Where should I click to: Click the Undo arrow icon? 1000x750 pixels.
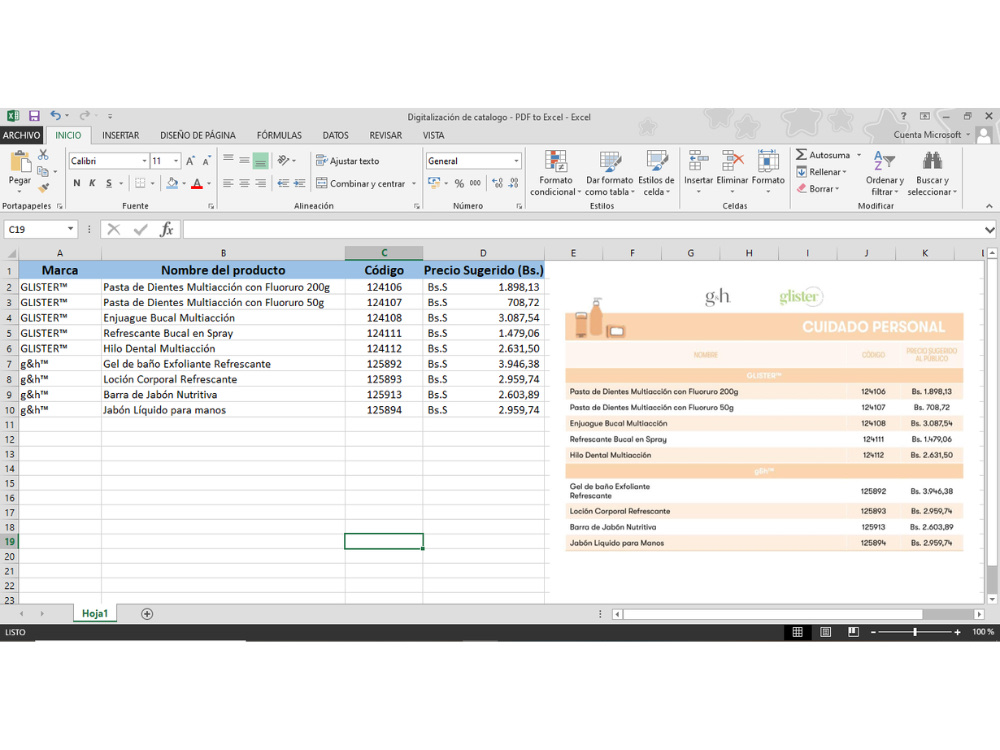point(56,115)
